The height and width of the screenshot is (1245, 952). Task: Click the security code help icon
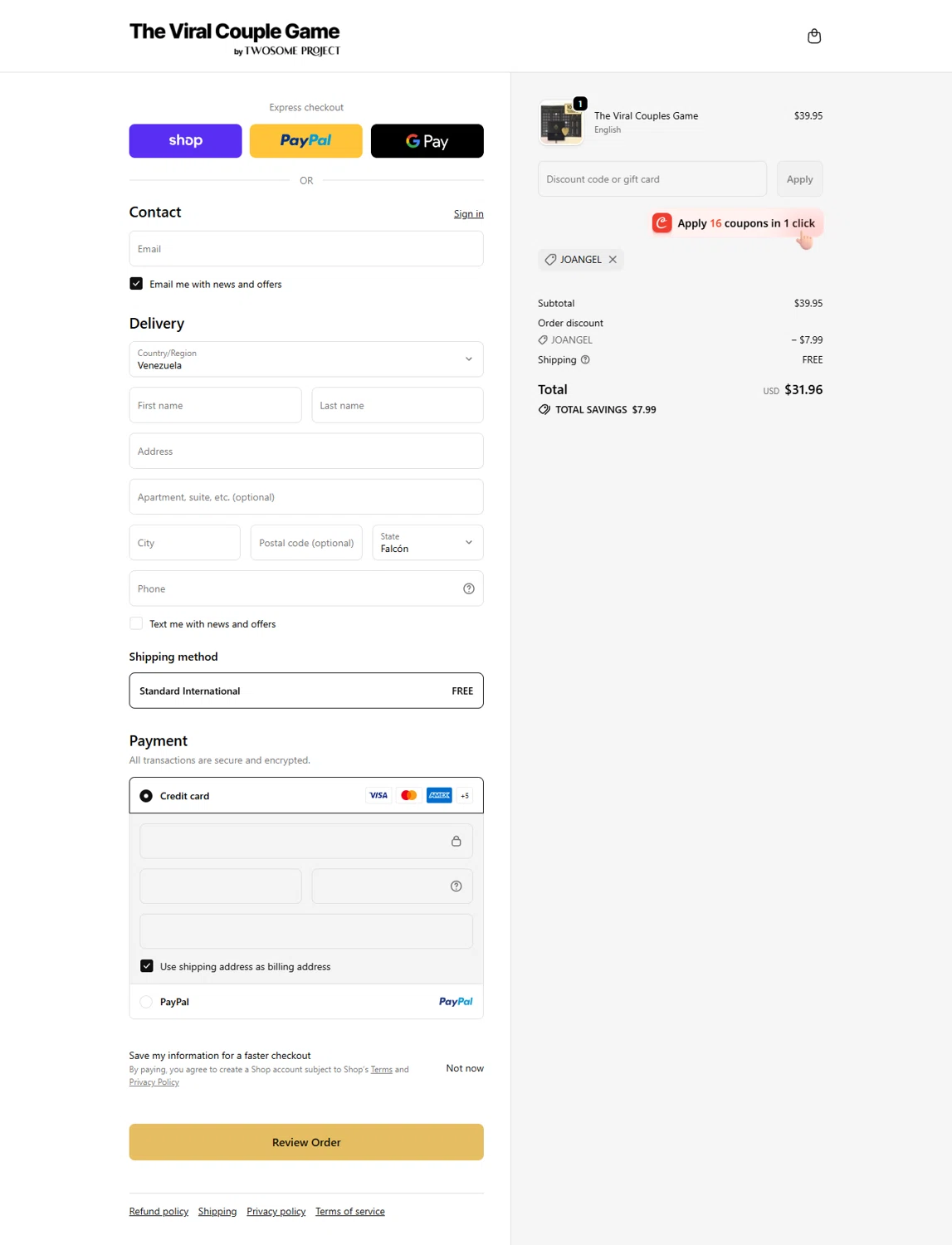click(456, 886)
